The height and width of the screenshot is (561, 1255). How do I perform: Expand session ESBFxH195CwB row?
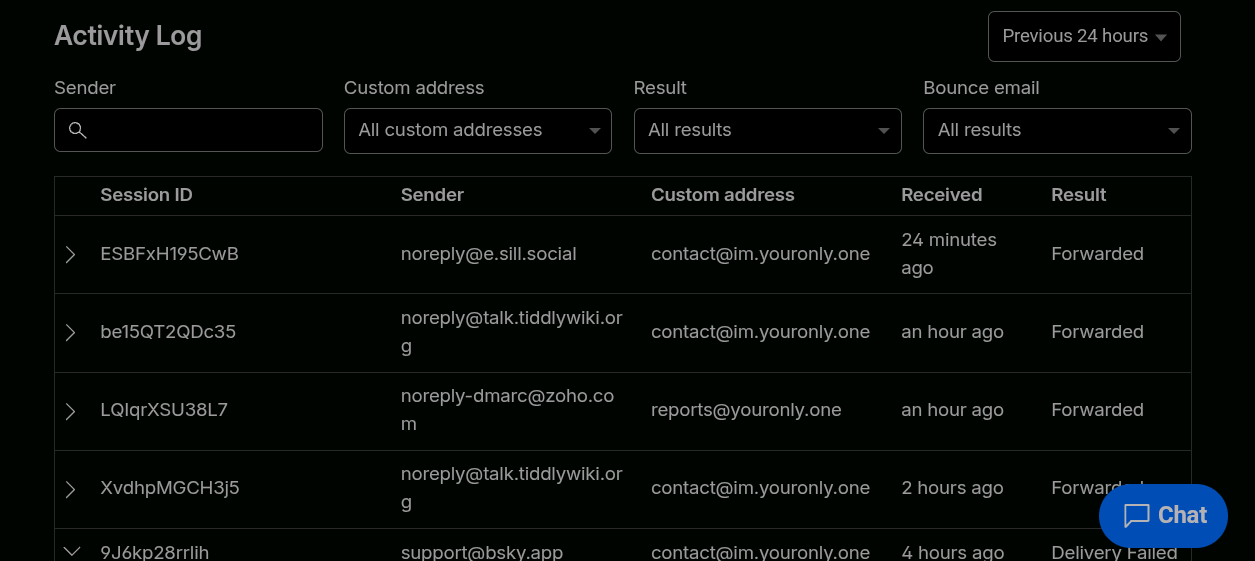(x=71, y=255)
